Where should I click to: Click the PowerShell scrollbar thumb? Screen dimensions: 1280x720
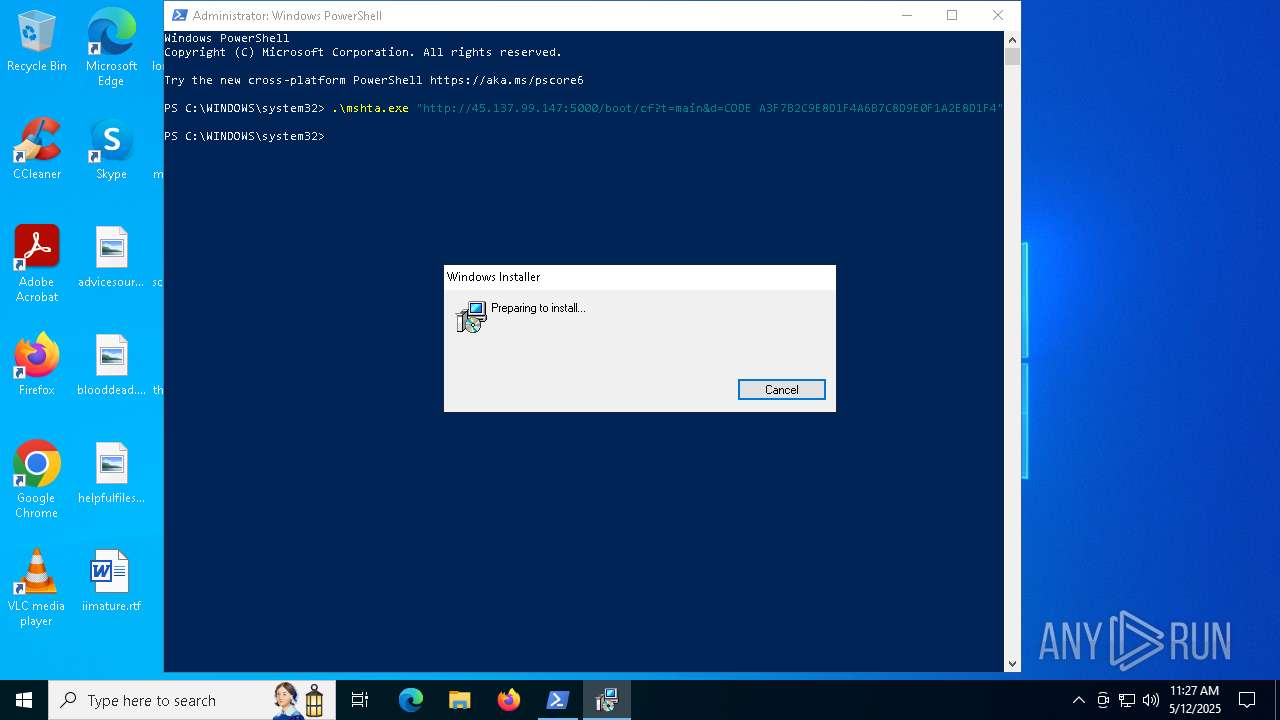(x=1012, y=57)
